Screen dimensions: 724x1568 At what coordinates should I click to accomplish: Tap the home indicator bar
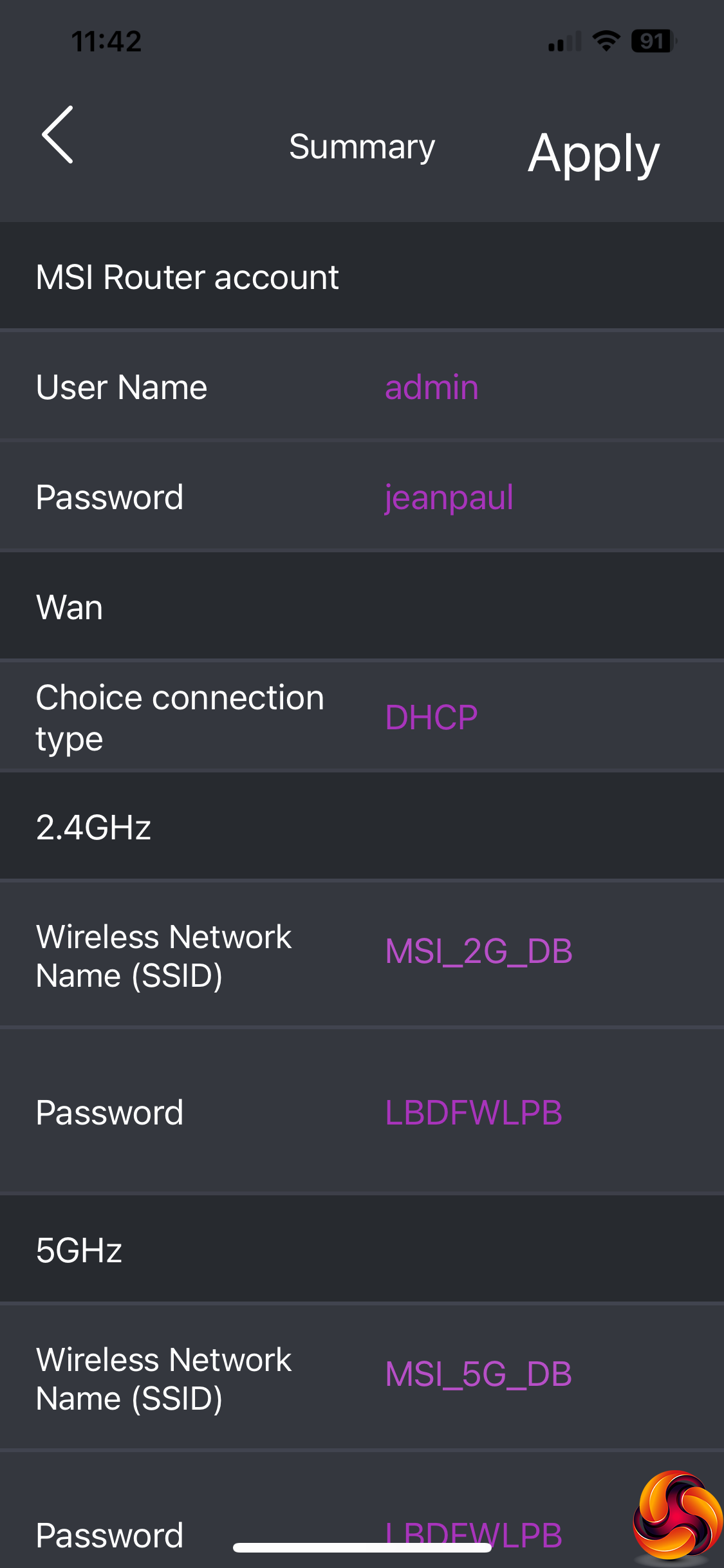pyautogui.click(x=362, y=1547)
